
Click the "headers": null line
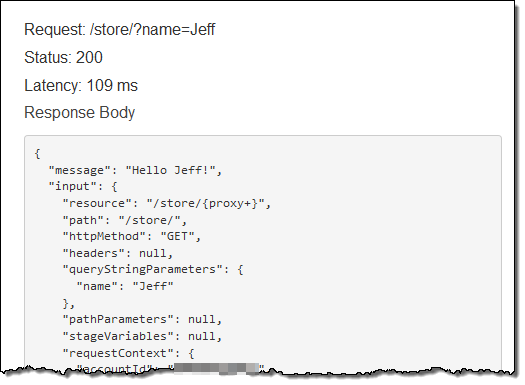click(118, 253)
